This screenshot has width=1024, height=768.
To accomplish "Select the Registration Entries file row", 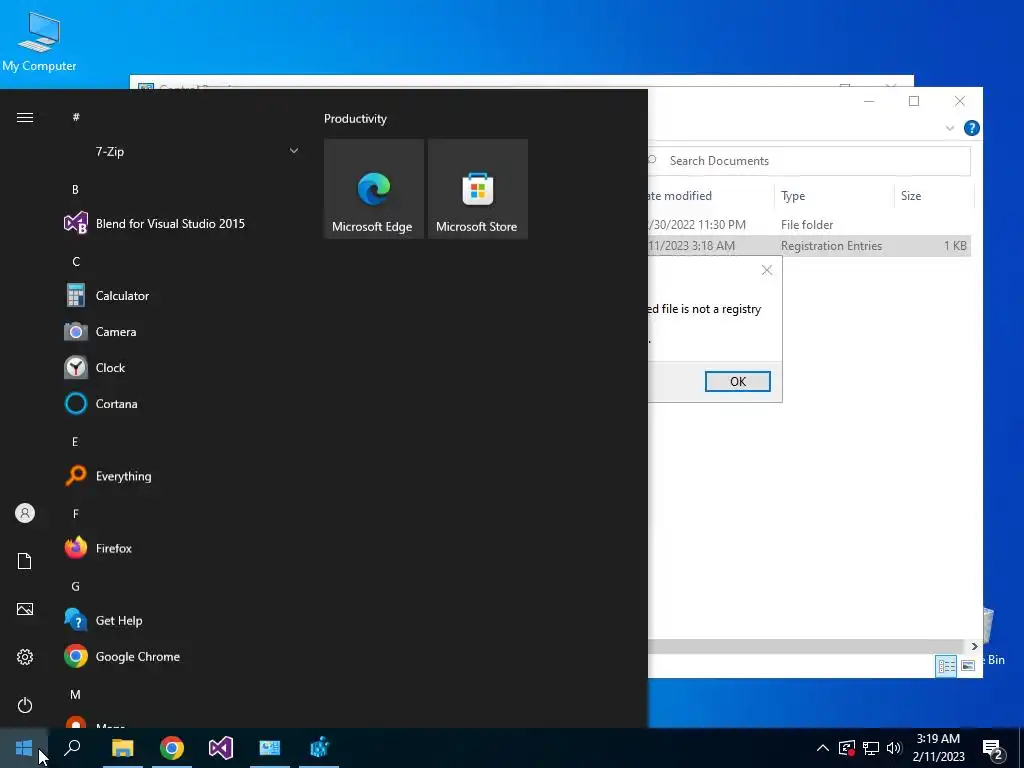I will [x=808, y=246].
